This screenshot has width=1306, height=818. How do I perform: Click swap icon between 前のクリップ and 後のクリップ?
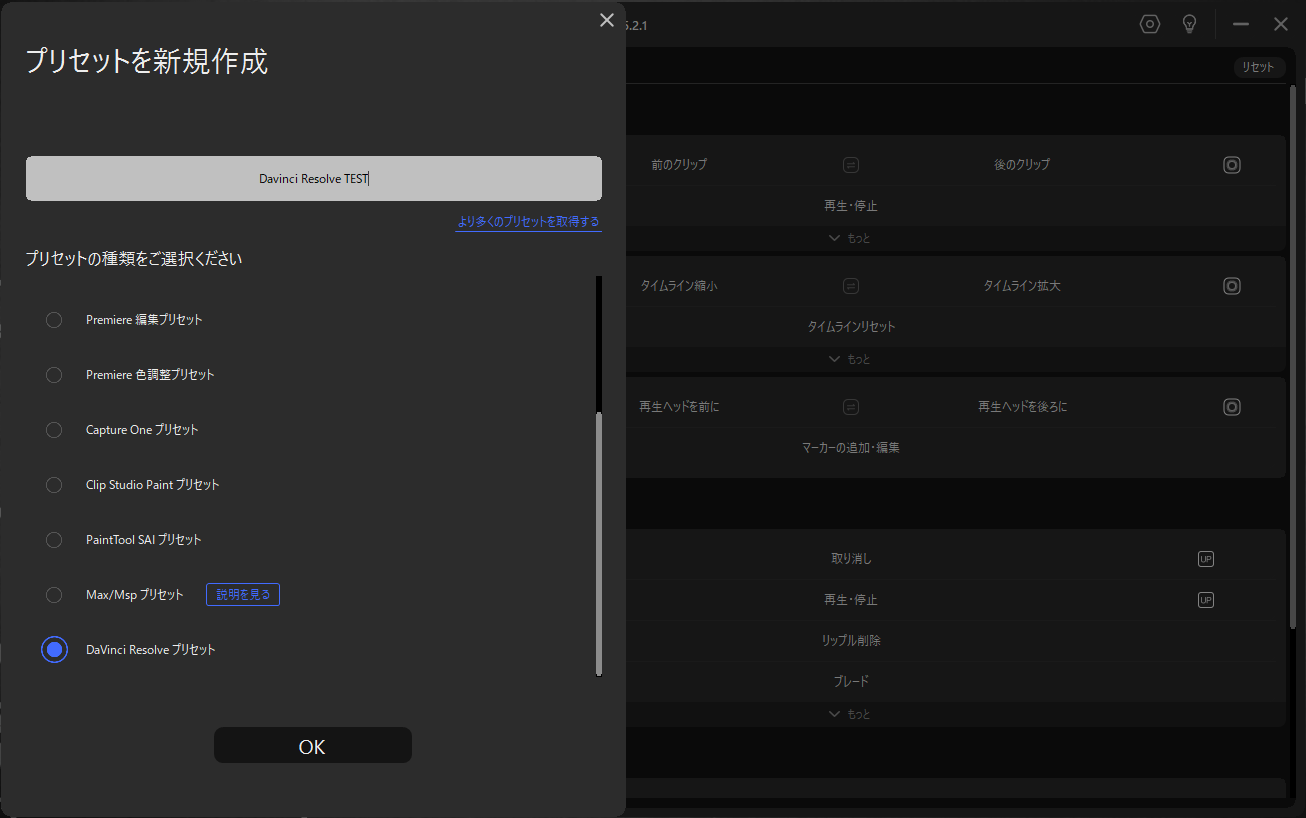tap(850, 165)
